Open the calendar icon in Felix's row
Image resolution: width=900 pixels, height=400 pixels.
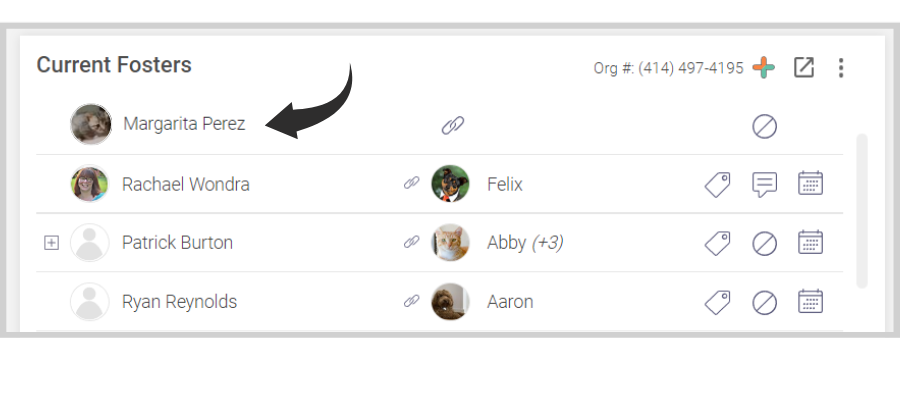(x=810, y=184)
